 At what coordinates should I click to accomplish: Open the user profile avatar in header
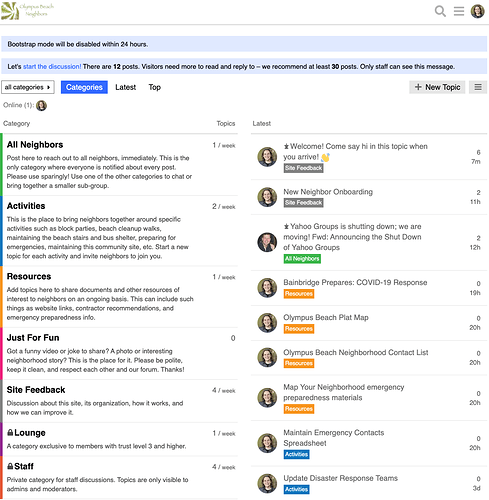pyautogui.click(x=477, y=11)
